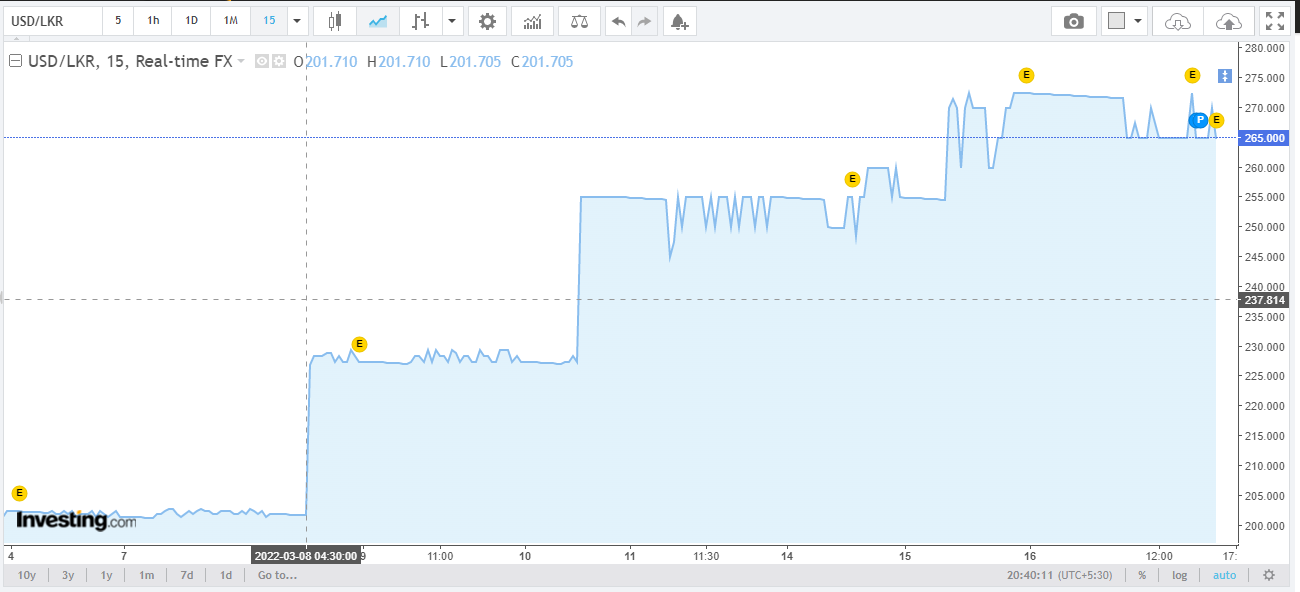The height and width of the screenshot is (592, 1300).
Task: Select the 1h interval
Action: 153,21
